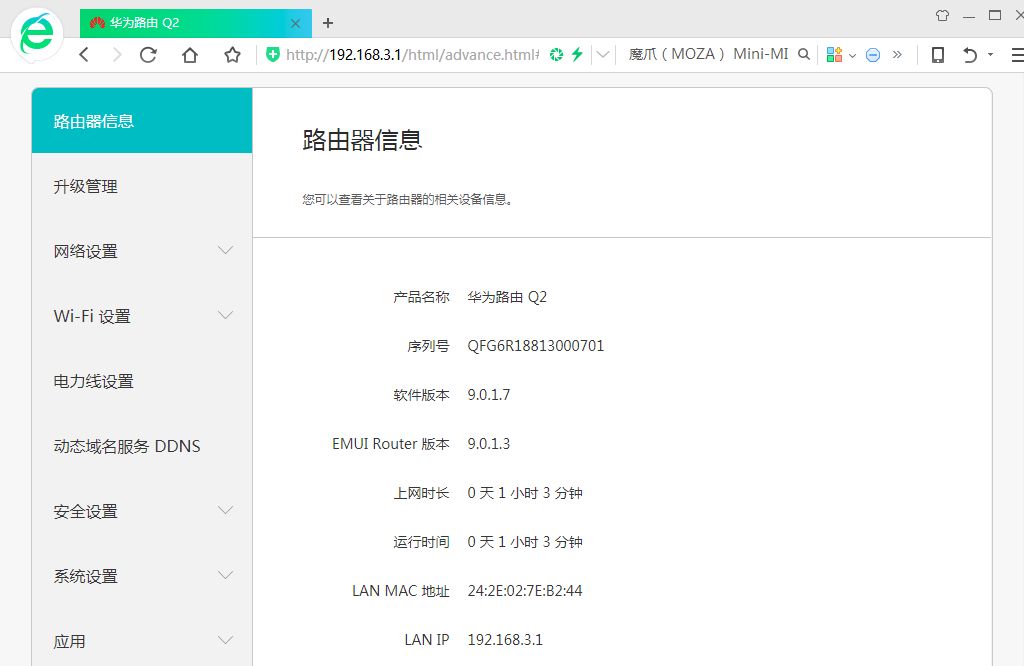Close the 华为路由 Q2 tab
Image resolution: width=1024 pixels, height=666 pixels.
295,24
